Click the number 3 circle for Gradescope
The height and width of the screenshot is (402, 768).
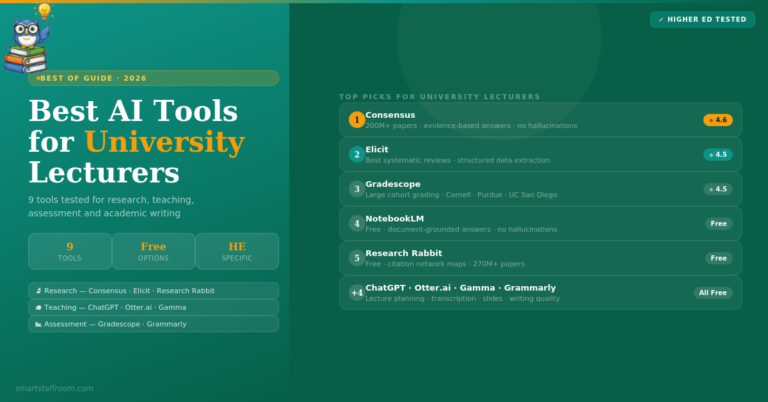(x=357, y=189)
